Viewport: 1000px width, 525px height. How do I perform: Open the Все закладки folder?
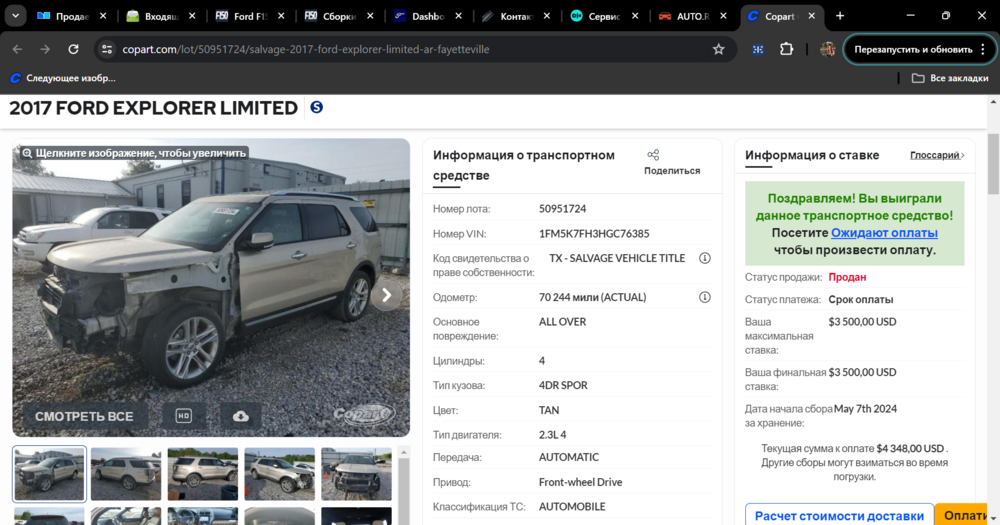[x=950, y=78]
